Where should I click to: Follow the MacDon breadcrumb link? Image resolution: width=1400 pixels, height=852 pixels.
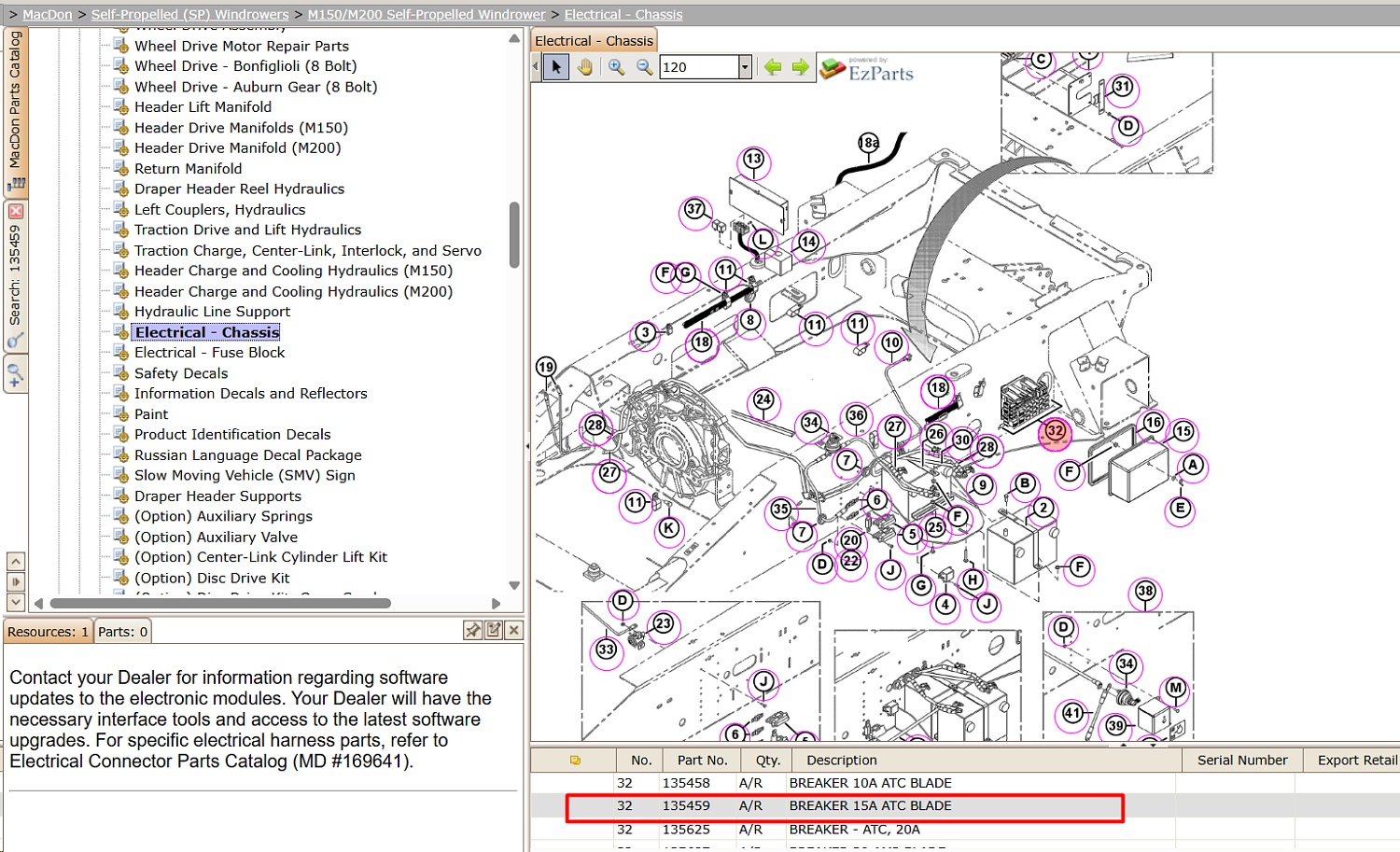(48, 15)
